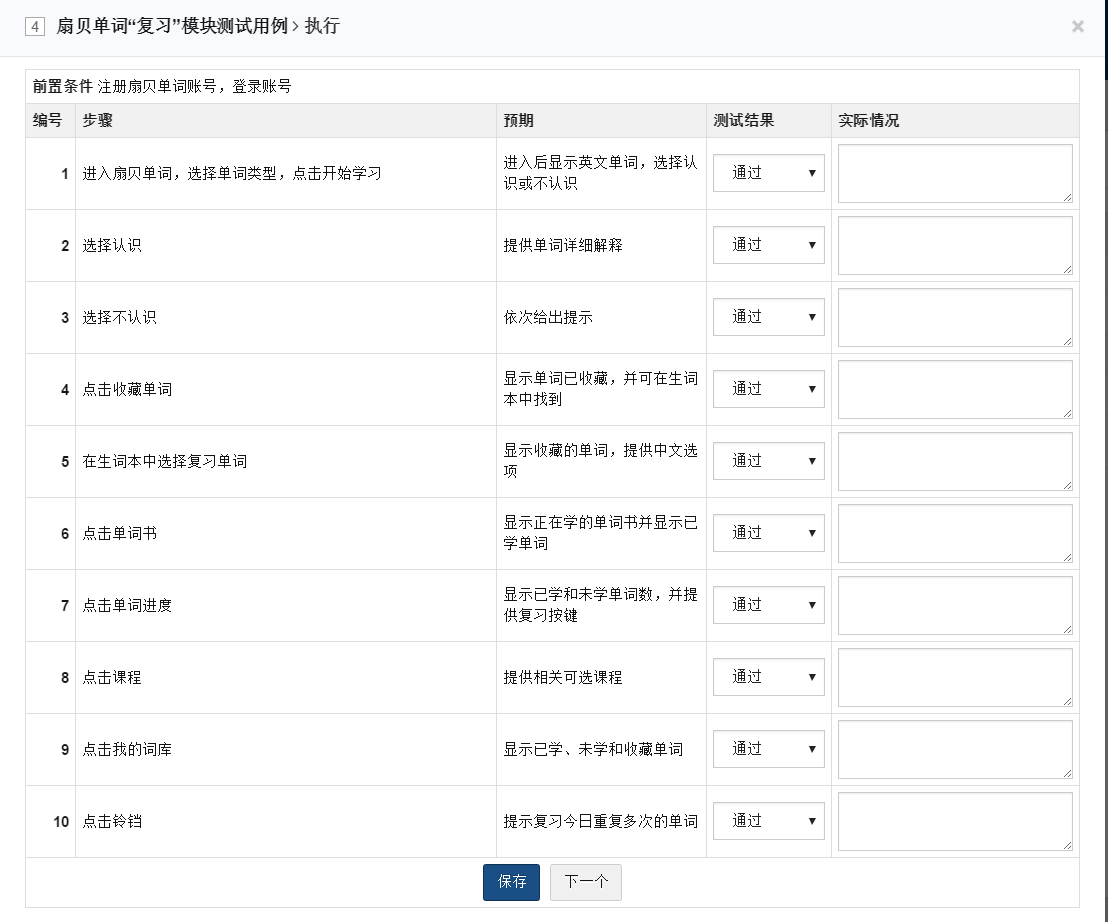Click step text 点击铃铛
Viewport: 1108px width, 922px height.
112,822
